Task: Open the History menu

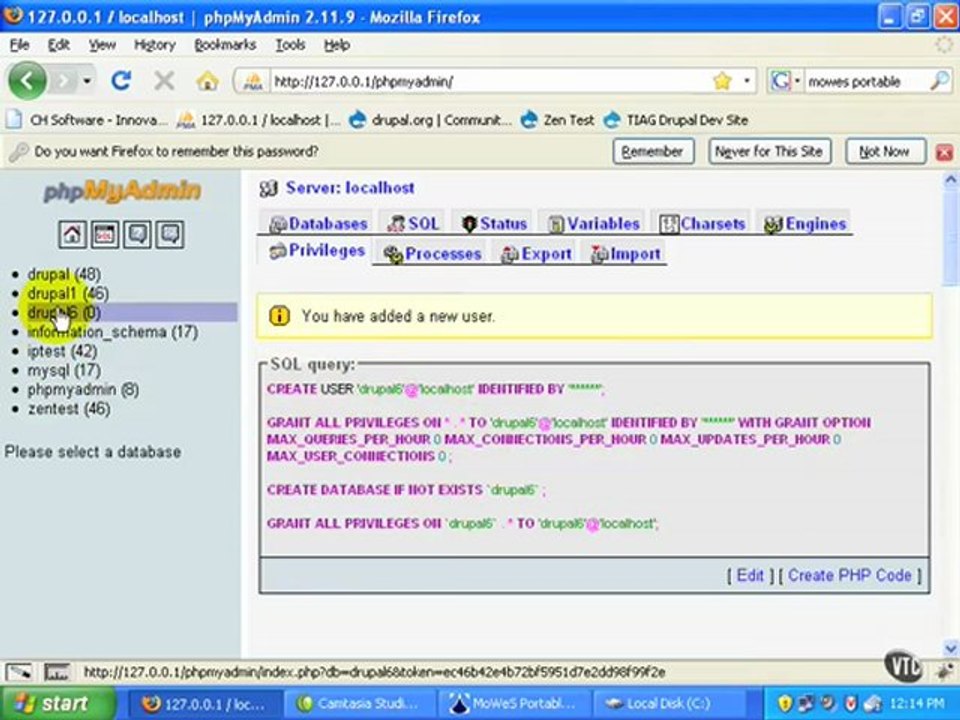Action: [155, 45]
